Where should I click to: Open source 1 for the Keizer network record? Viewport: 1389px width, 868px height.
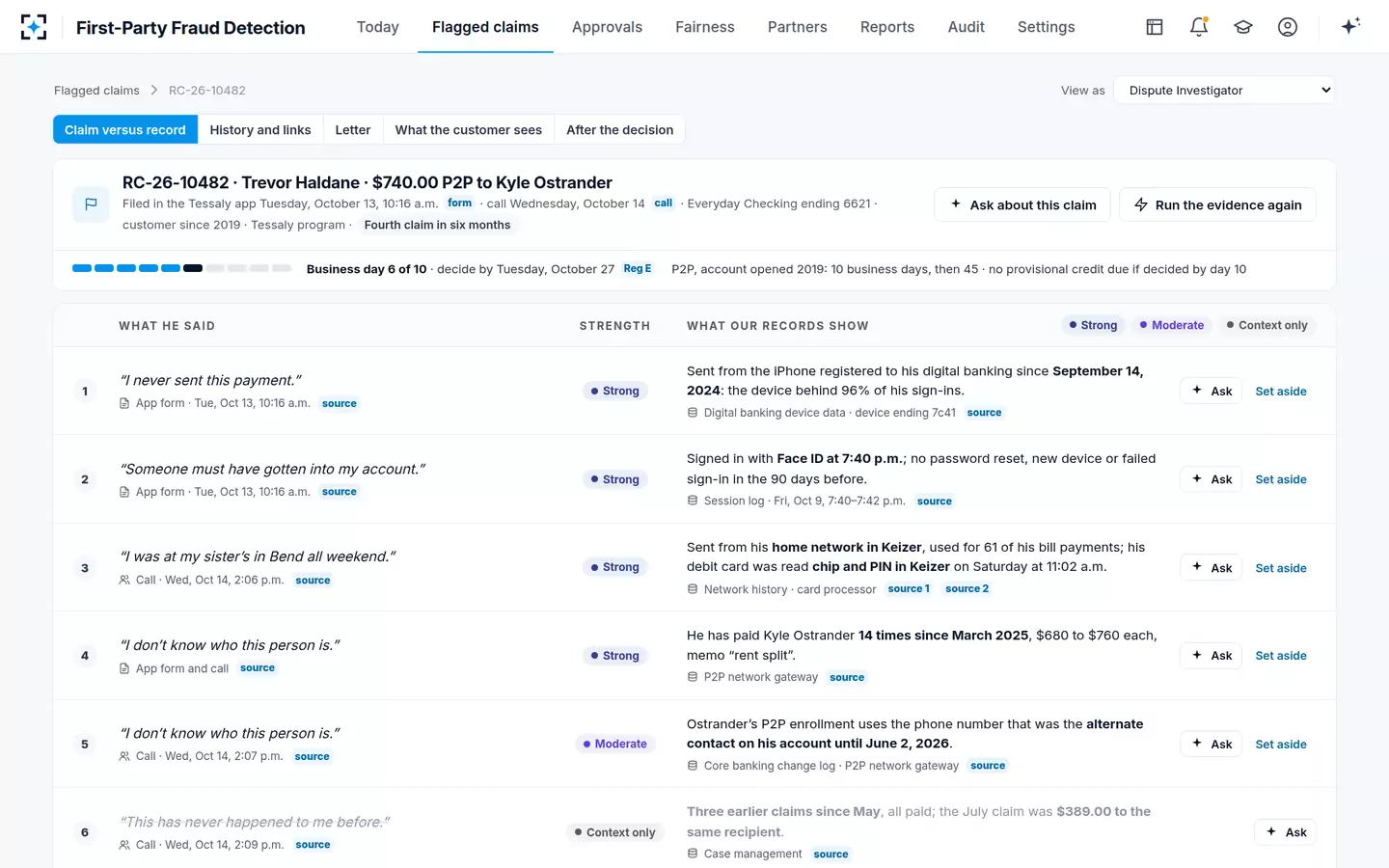909,589
